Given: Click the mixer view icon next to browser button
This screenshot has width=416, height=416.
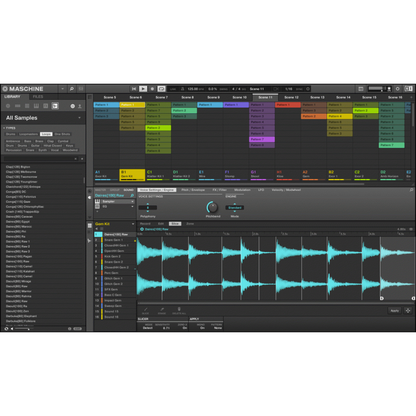Looking at the screenshot, I should point(81,89).
